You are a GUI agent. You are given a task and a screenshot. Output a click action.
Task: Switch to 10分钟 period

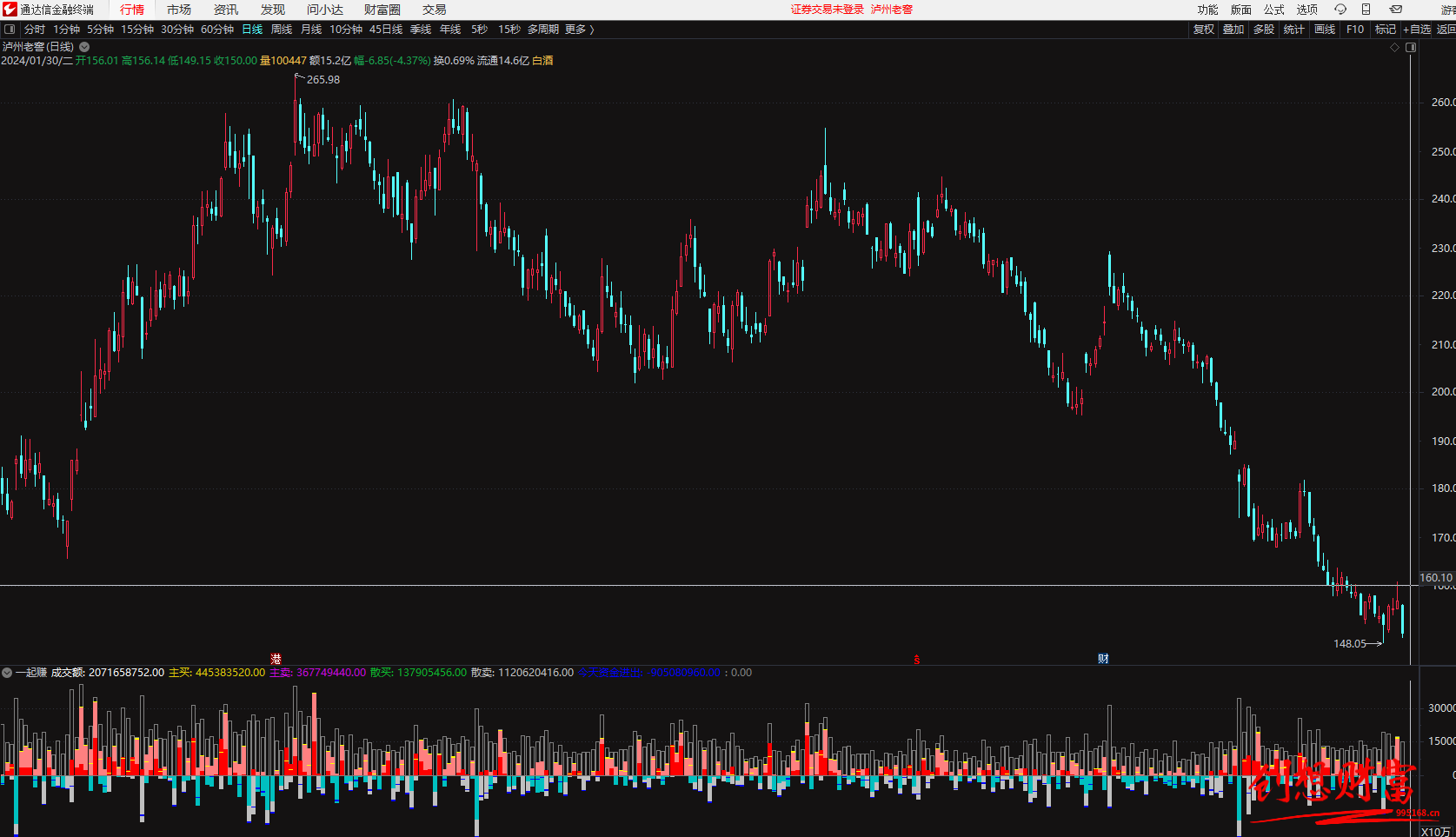pyautogui.click(x=346, y=30)
